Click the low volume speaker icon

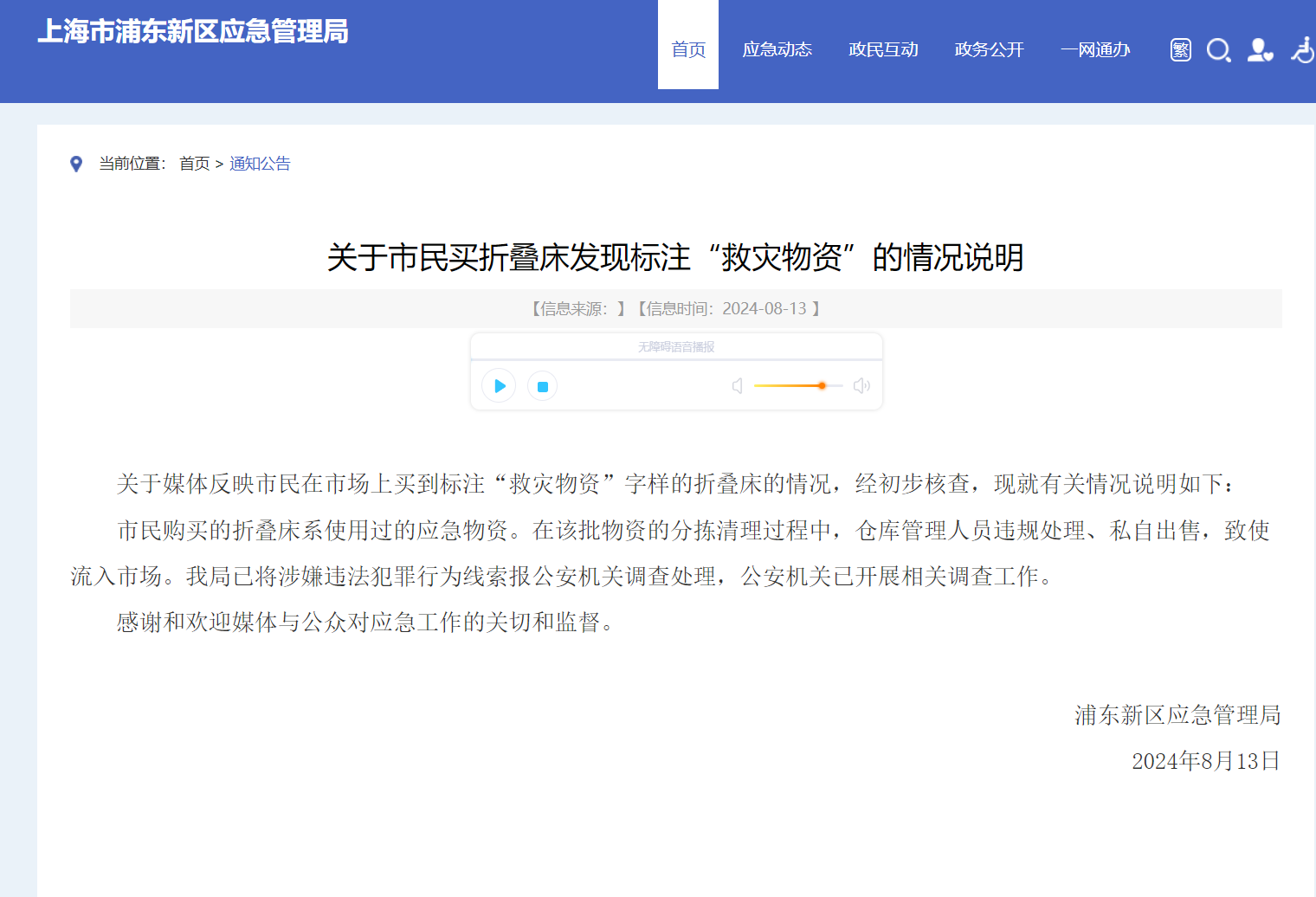[x=738, y=386]
